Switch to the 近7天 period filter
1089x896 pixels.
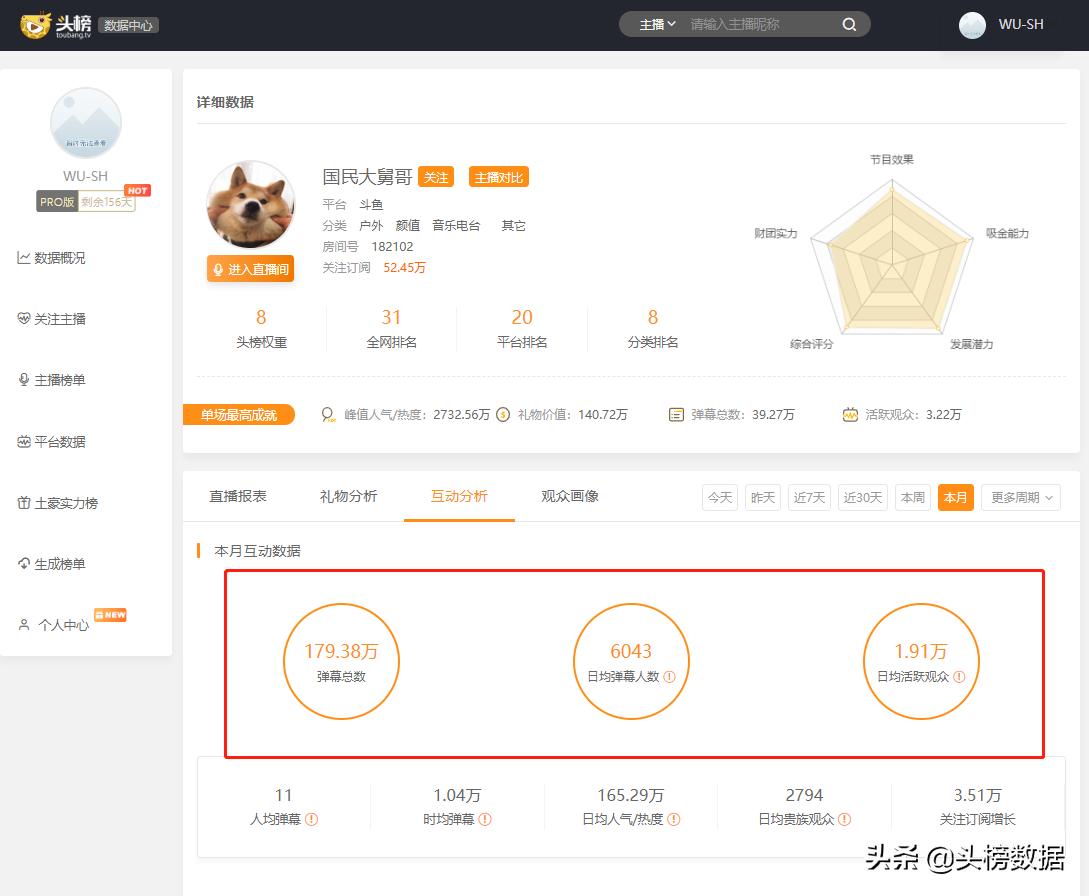[x=809, y=497]
